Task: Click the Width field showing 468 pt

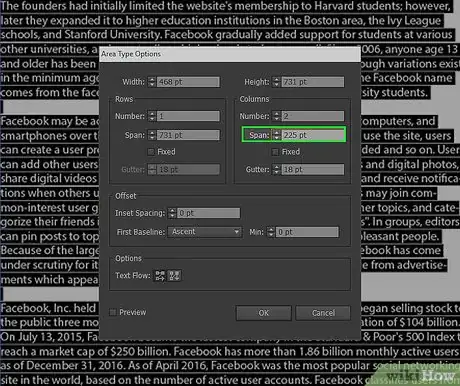Action: (188, 82)
